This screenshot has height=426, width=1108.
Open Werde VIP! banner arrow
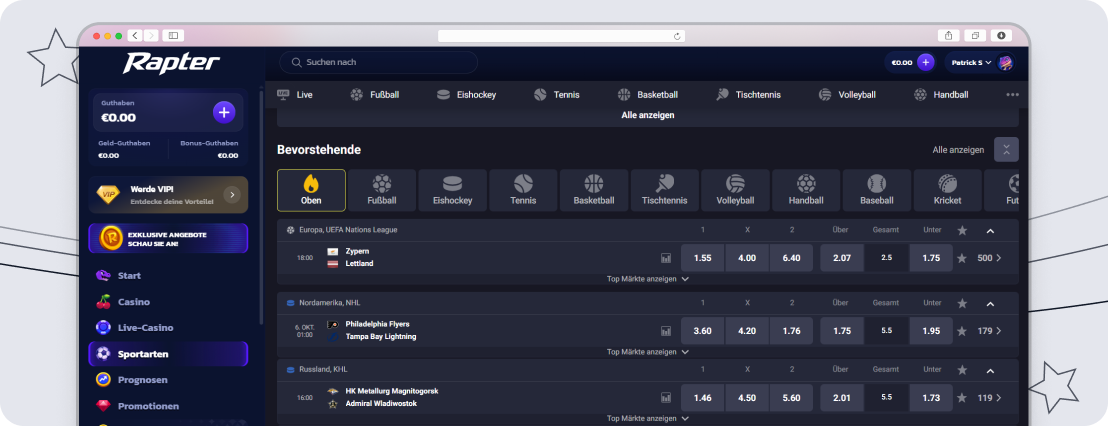coord(232,195)
